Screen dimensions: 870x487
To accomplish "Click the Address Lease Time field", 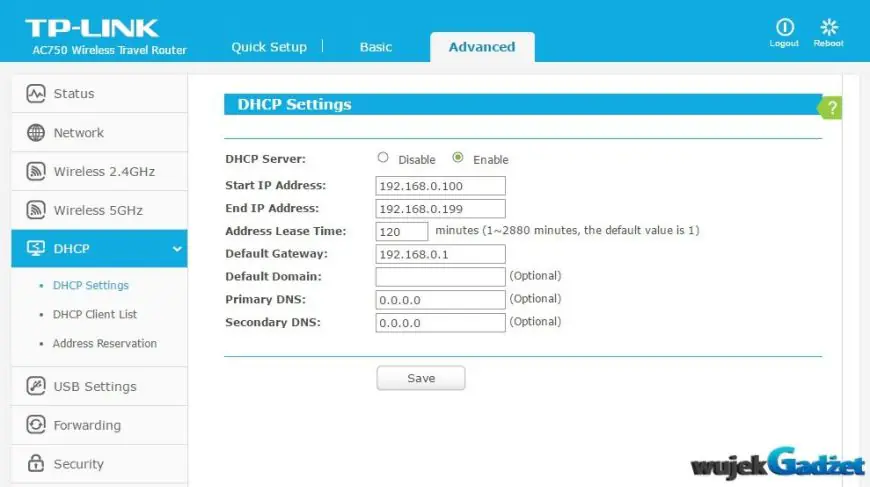I will tap(402, 231).
